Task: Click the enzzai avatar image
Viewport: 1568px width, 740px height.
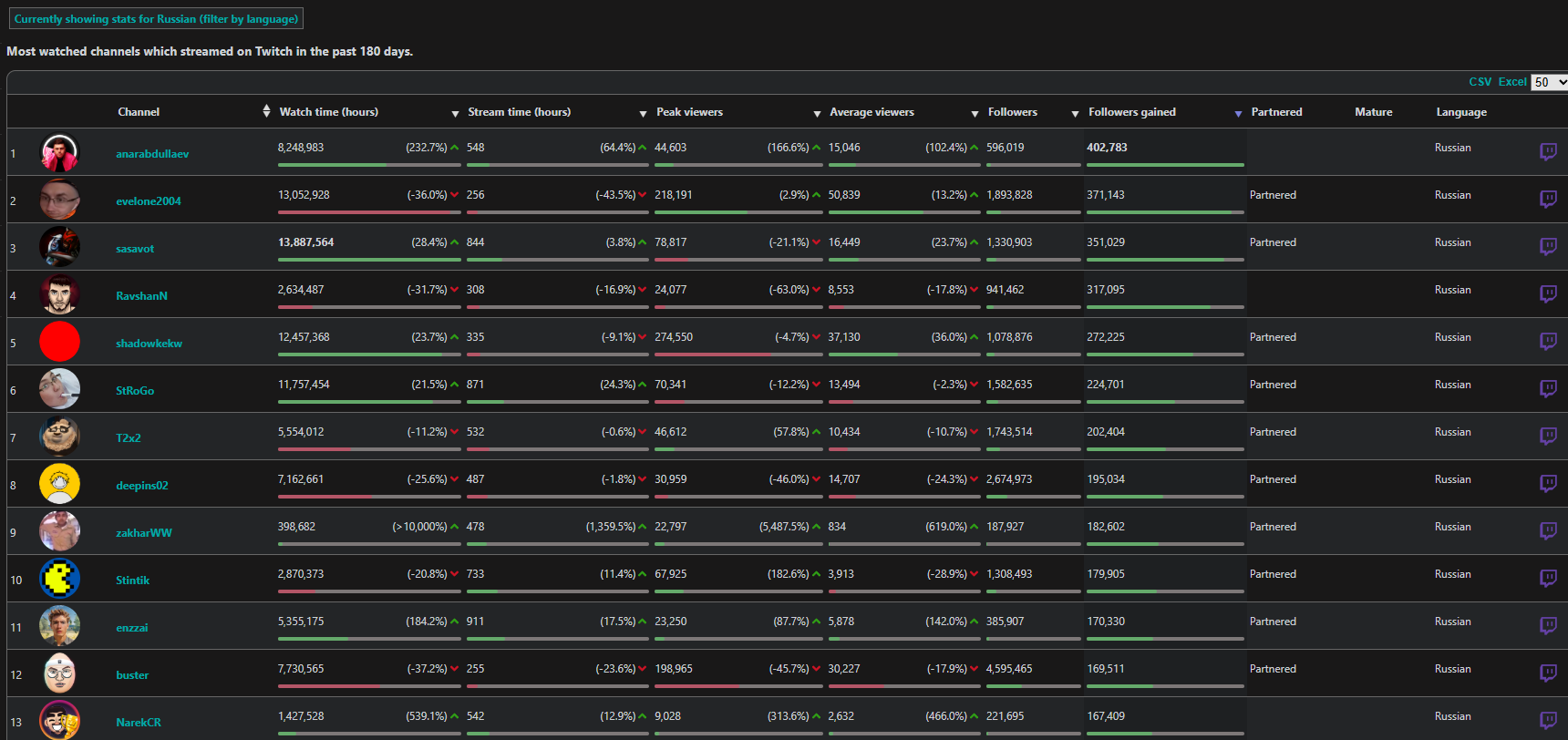Action: tap(59, 626)
